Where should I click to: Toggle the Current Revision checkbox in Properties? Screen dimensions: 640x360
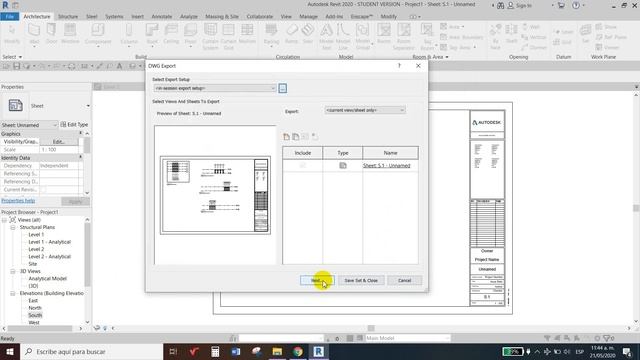click(43, 189)
